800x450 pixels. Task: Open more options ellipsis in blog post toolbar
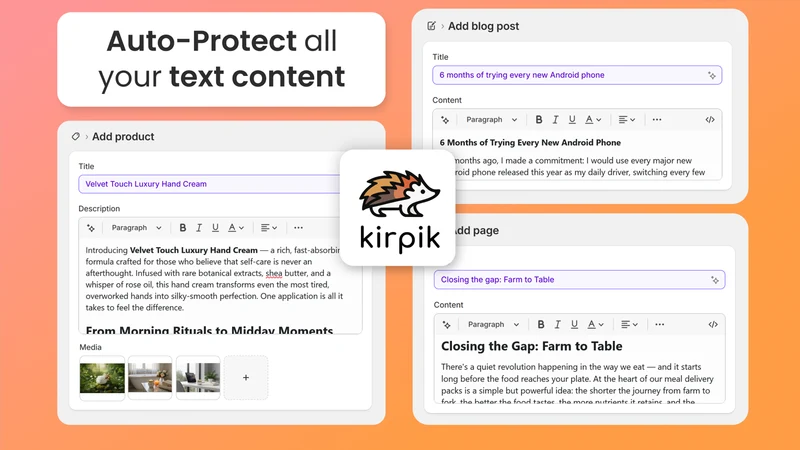point(657,120)
